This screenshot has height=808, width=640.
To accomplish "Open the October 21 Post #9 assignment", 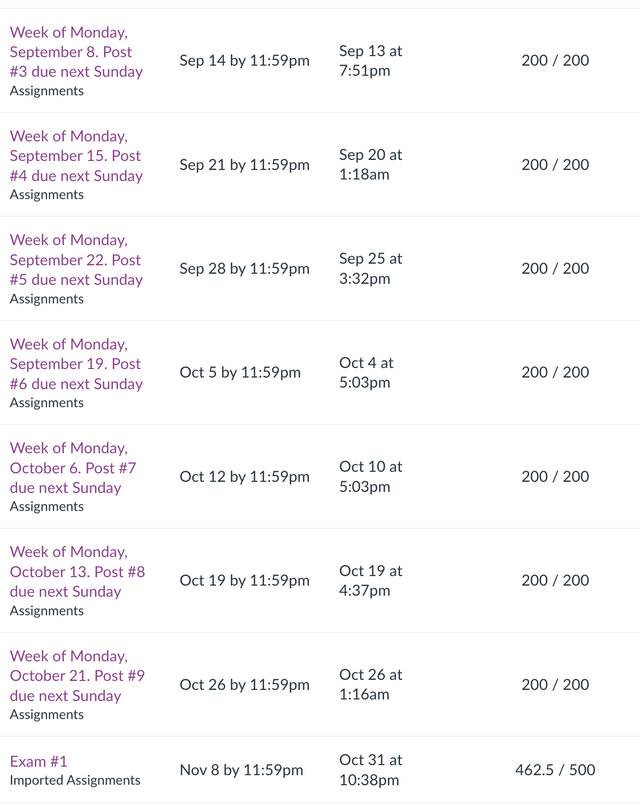I will point(77,676).
